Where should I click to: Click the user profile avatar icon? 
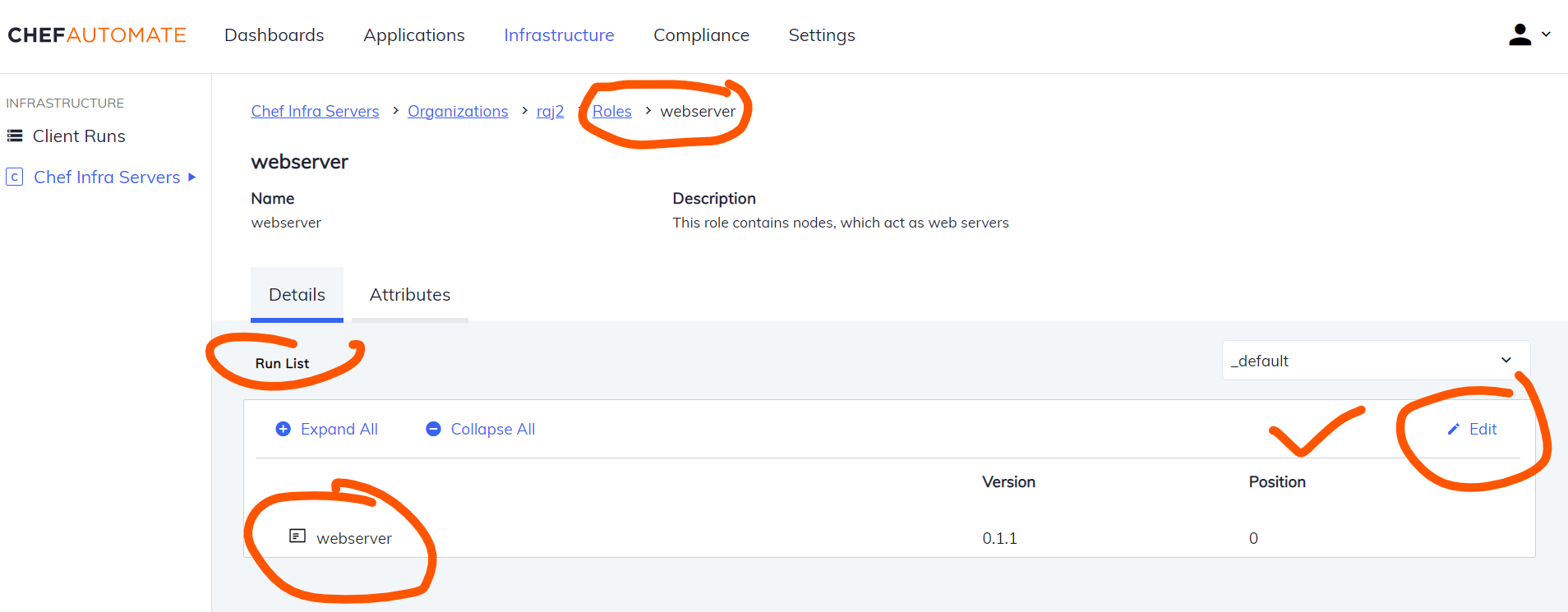tap(1520, 35)
